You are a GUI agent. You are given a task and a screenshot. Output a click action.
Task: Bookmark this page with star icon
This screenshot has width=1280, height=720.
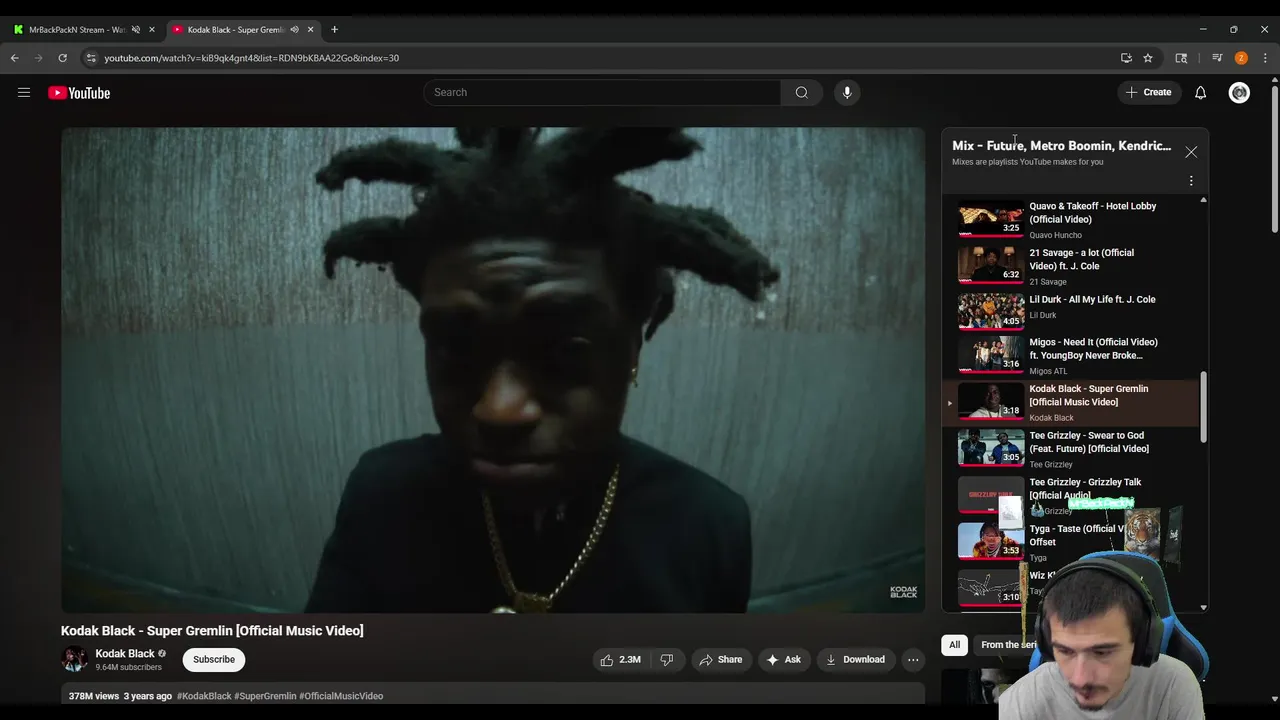pos(1148,58)
